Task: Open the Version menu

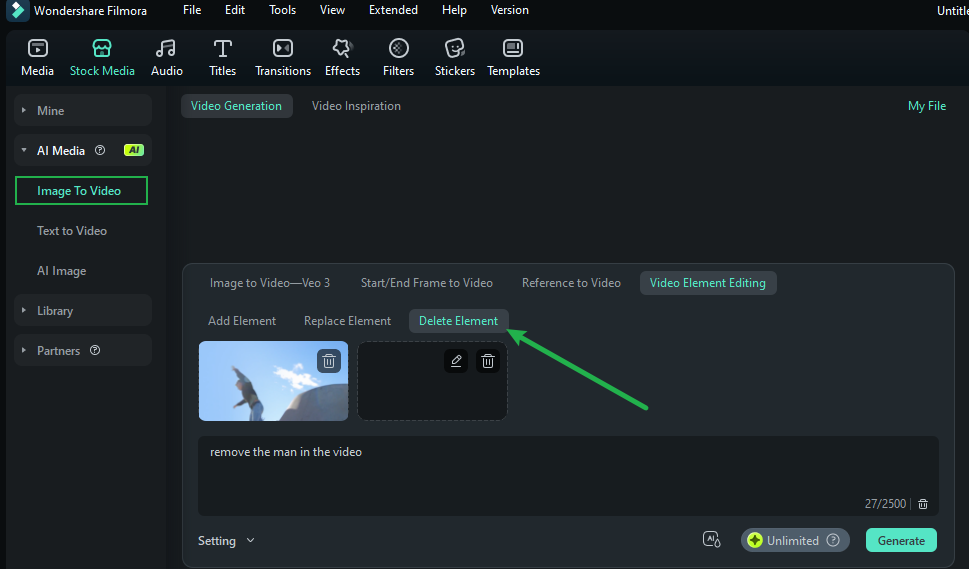Action: tap(510, 10)
